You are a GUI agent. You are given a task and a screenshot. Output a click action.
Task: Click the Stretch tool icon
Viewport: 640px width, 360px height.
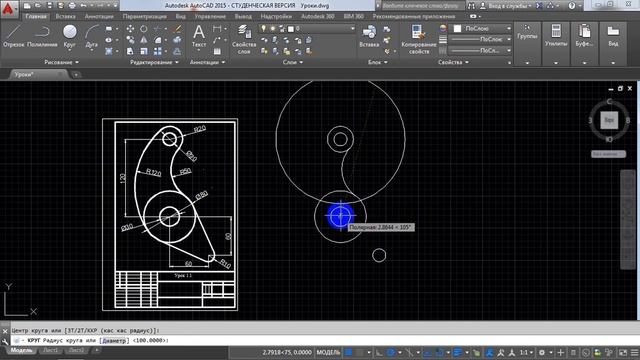pos(130,51)
